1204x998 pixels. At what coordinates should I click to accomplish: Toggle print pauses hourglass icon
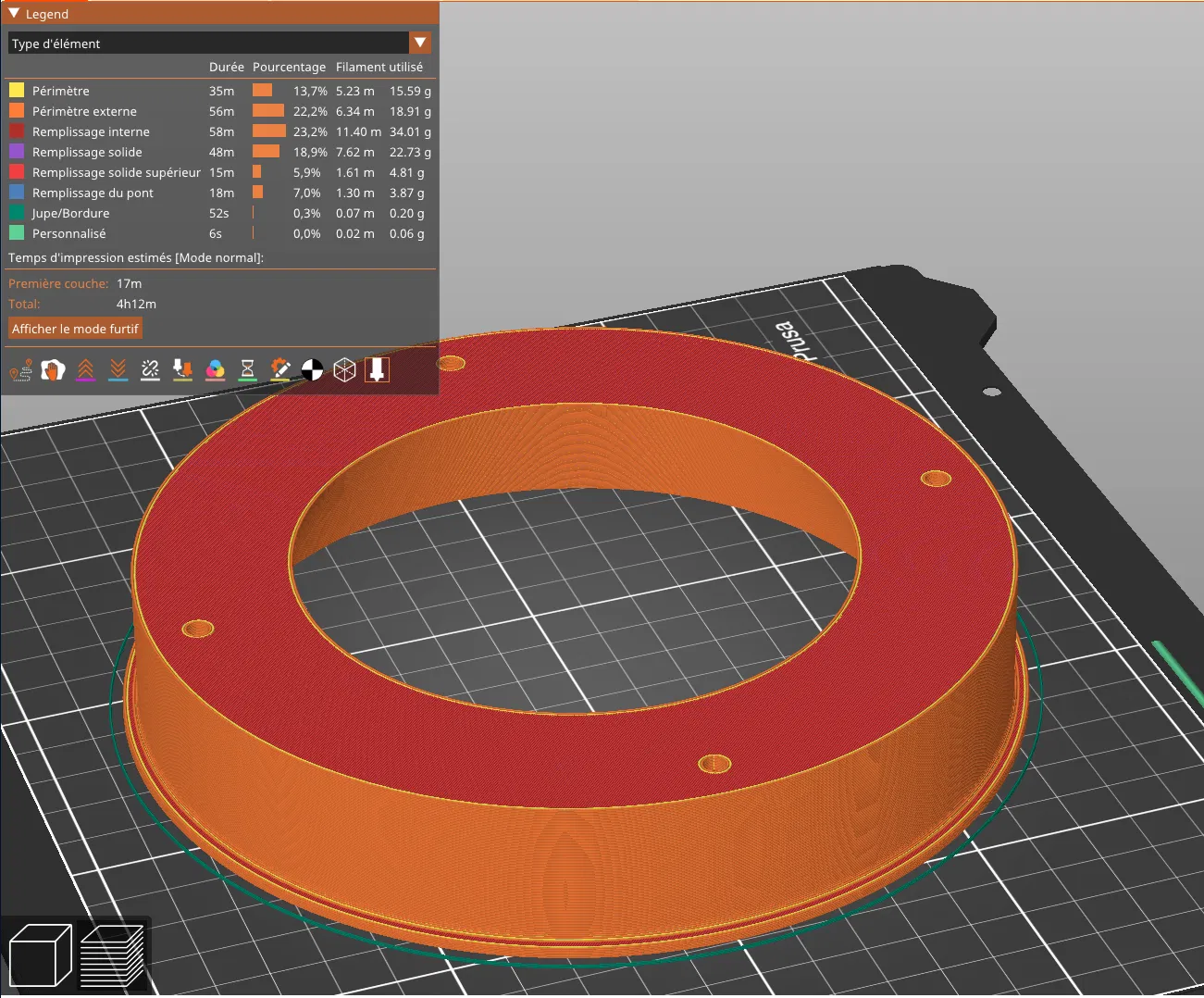247,370
